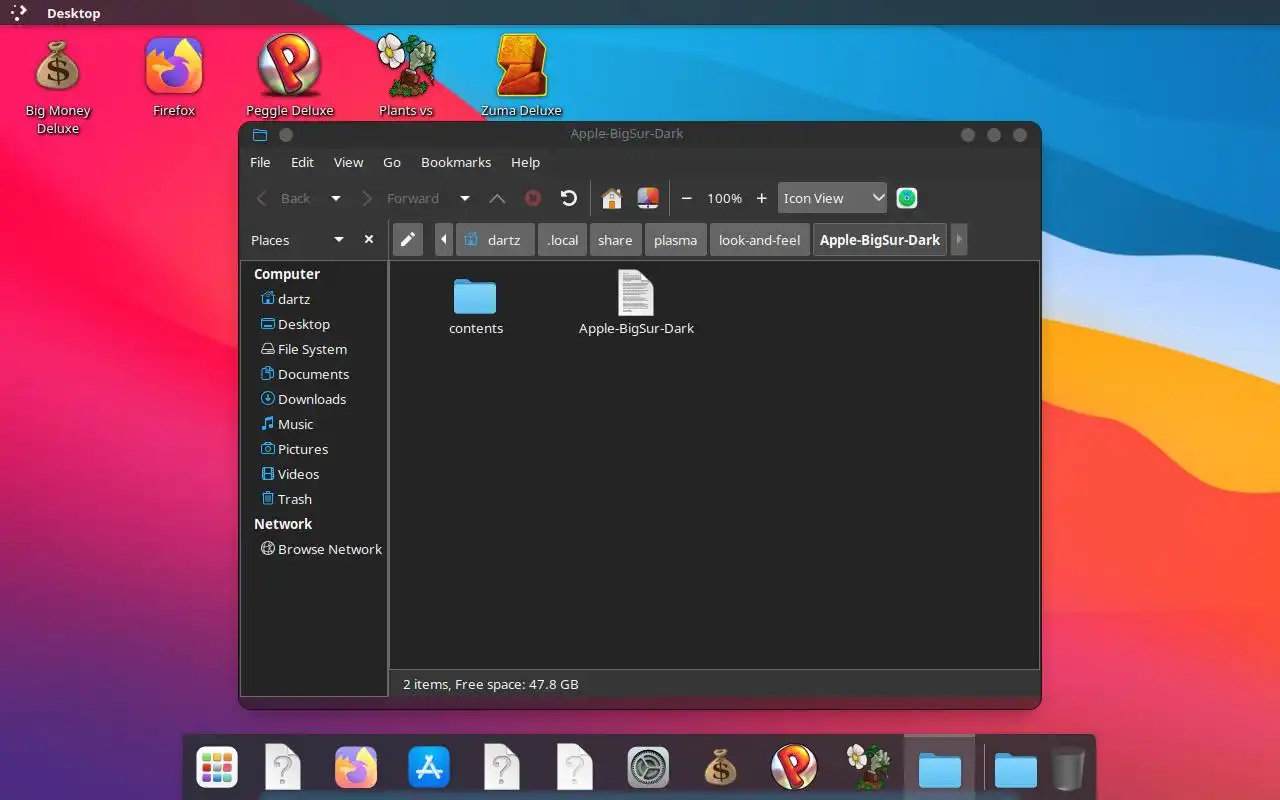Toggle the location entry with the pencil button
The image size is (1280, 800).
click(407, 240)
